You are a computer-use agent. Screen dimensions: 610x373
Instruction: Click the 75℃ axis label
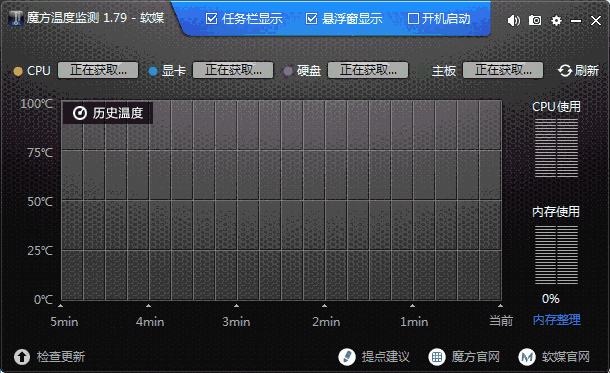click(40, 153)
